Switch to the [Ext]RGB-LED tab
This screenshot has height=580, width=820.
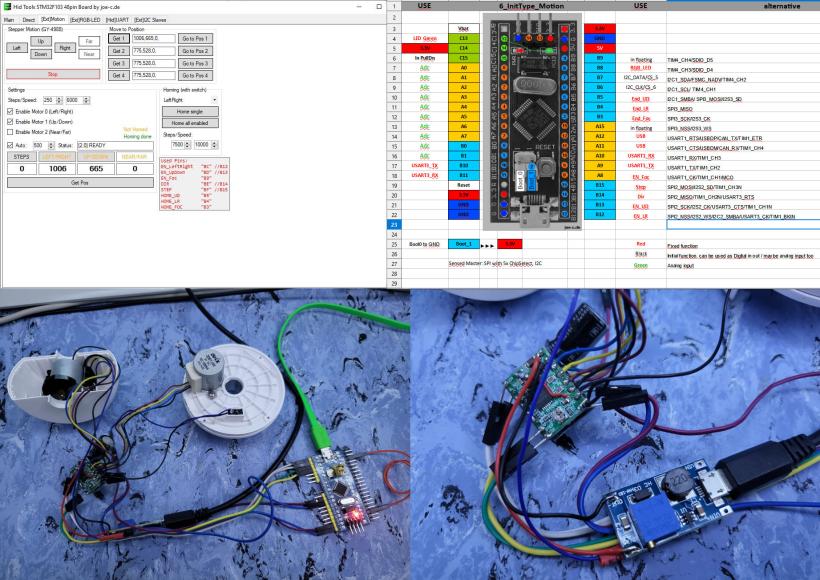(84, 19)
